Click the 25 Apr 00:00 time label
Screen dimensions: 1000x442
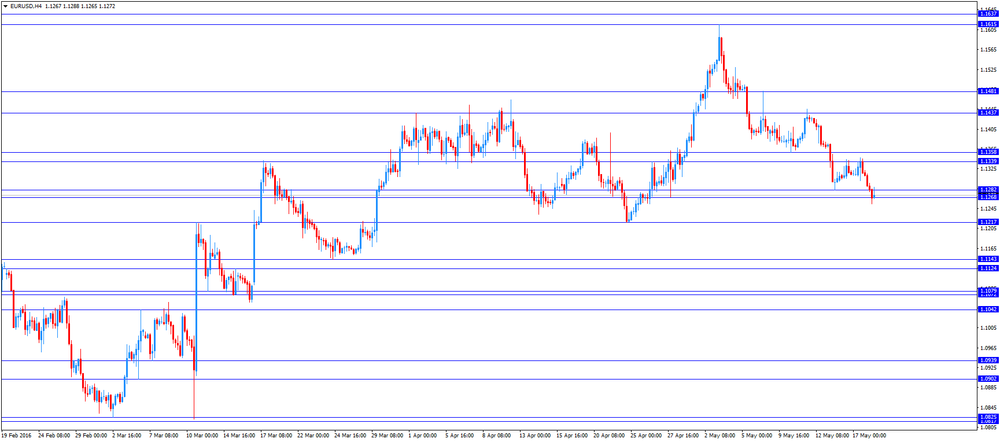[645, 436]
